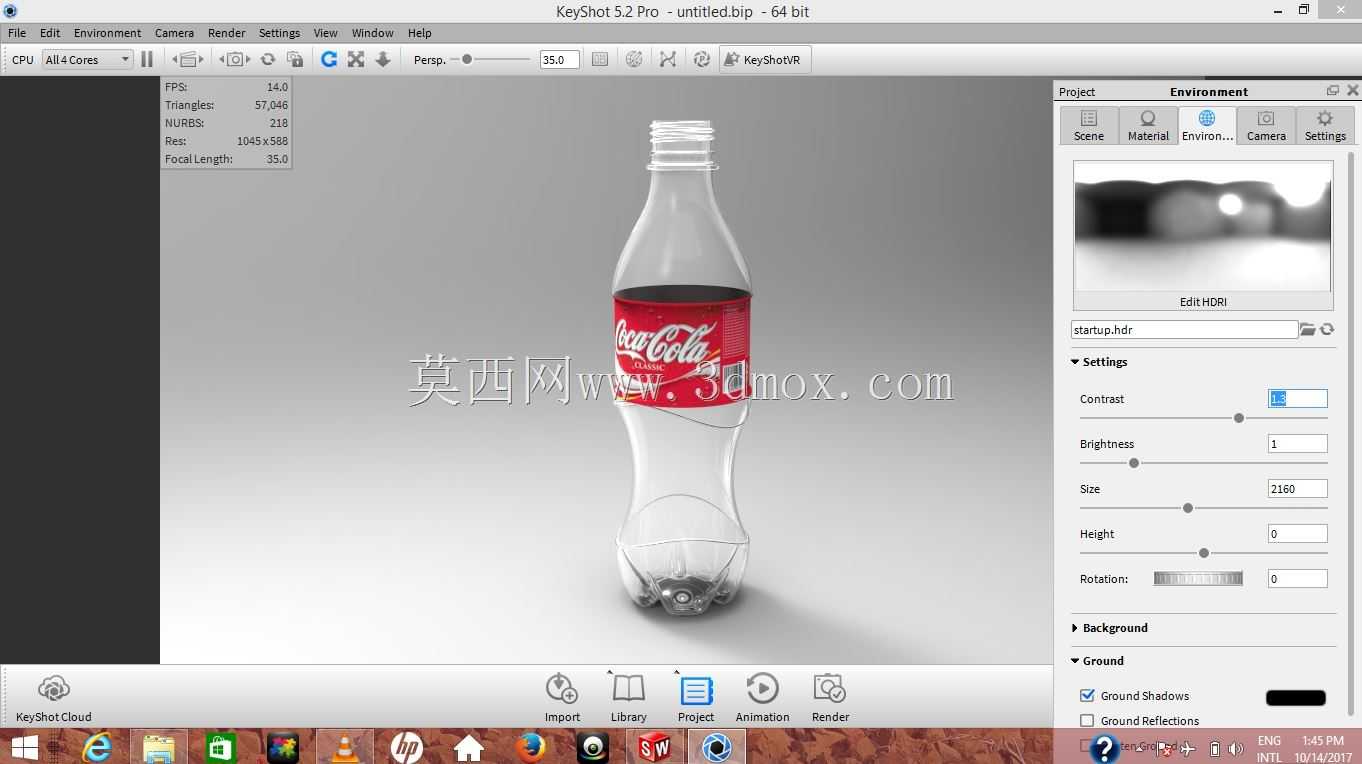Image resolution: width=1362 pixels, height=764 pixels.
Task: Undock the Project panel
Action: pyautogui.click(x=1333, y=91)
